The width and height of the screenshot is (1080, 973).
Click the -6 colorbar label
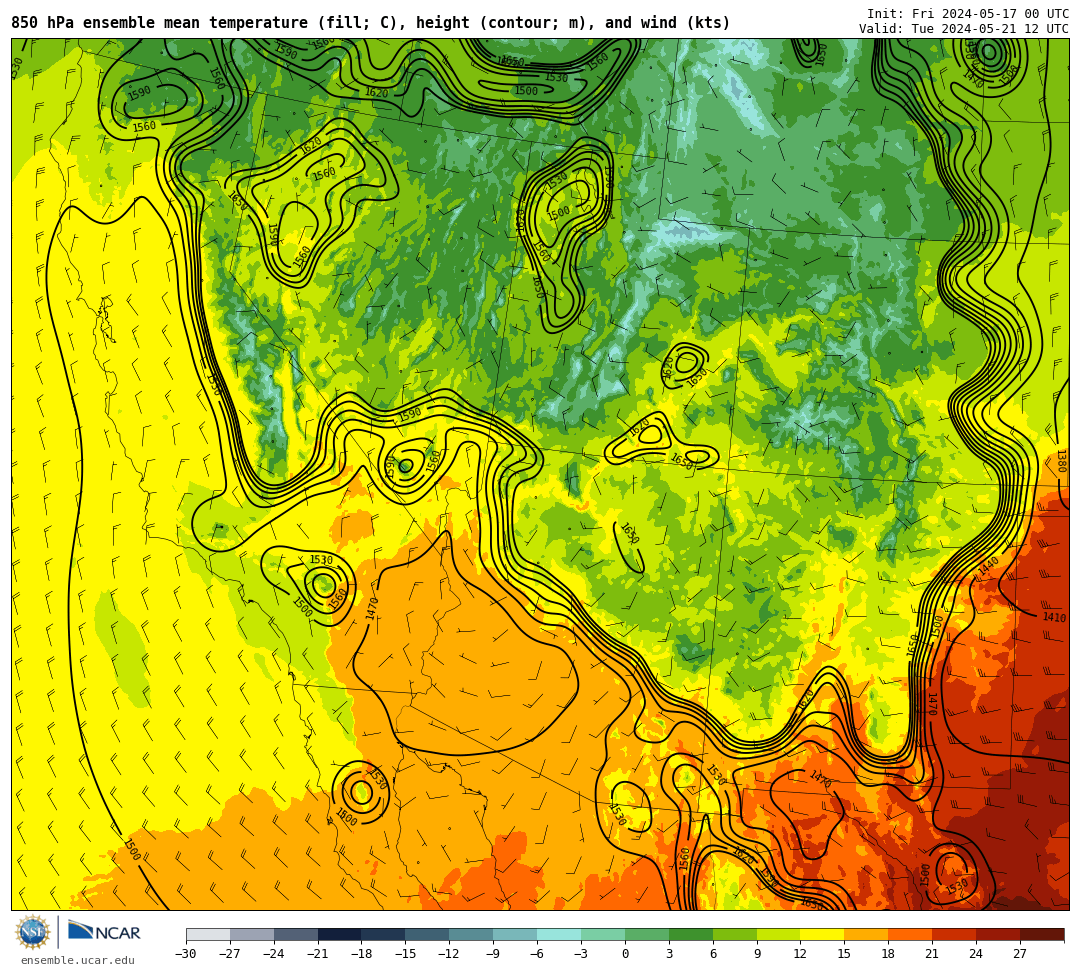click(x=537, y=954)
